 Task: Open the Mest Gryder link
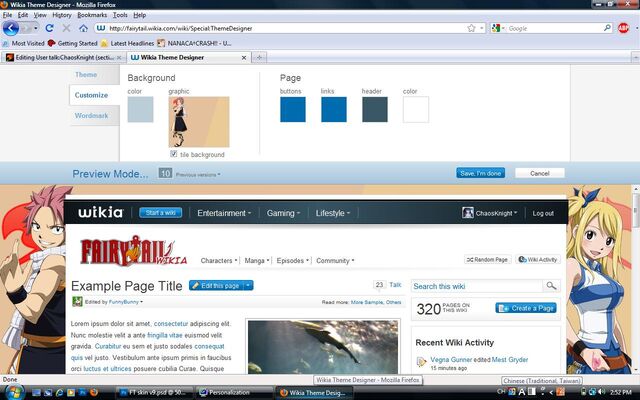[510, 360]
